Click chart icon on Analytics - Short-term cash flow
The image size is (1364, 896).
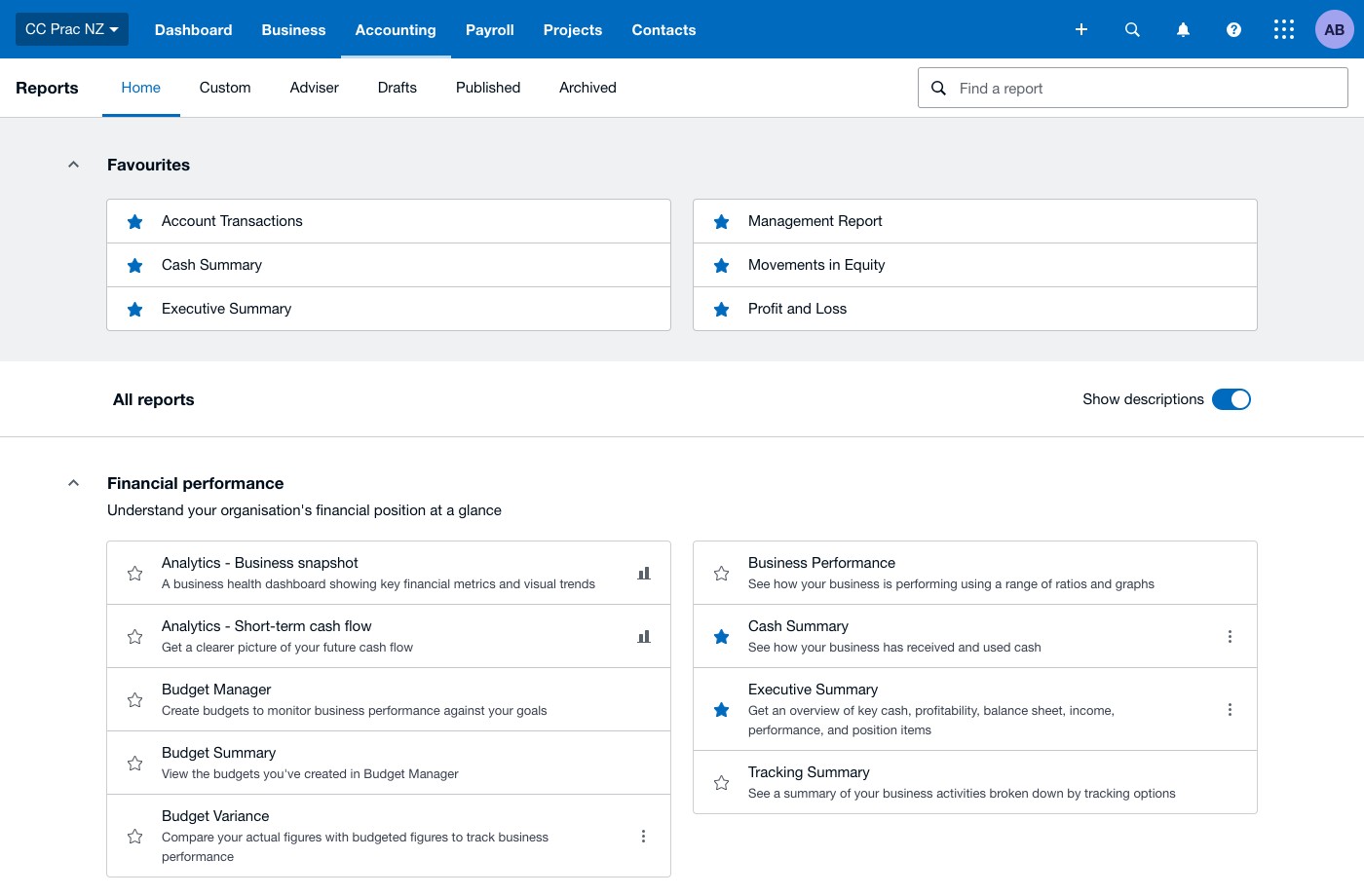[644, 637]
